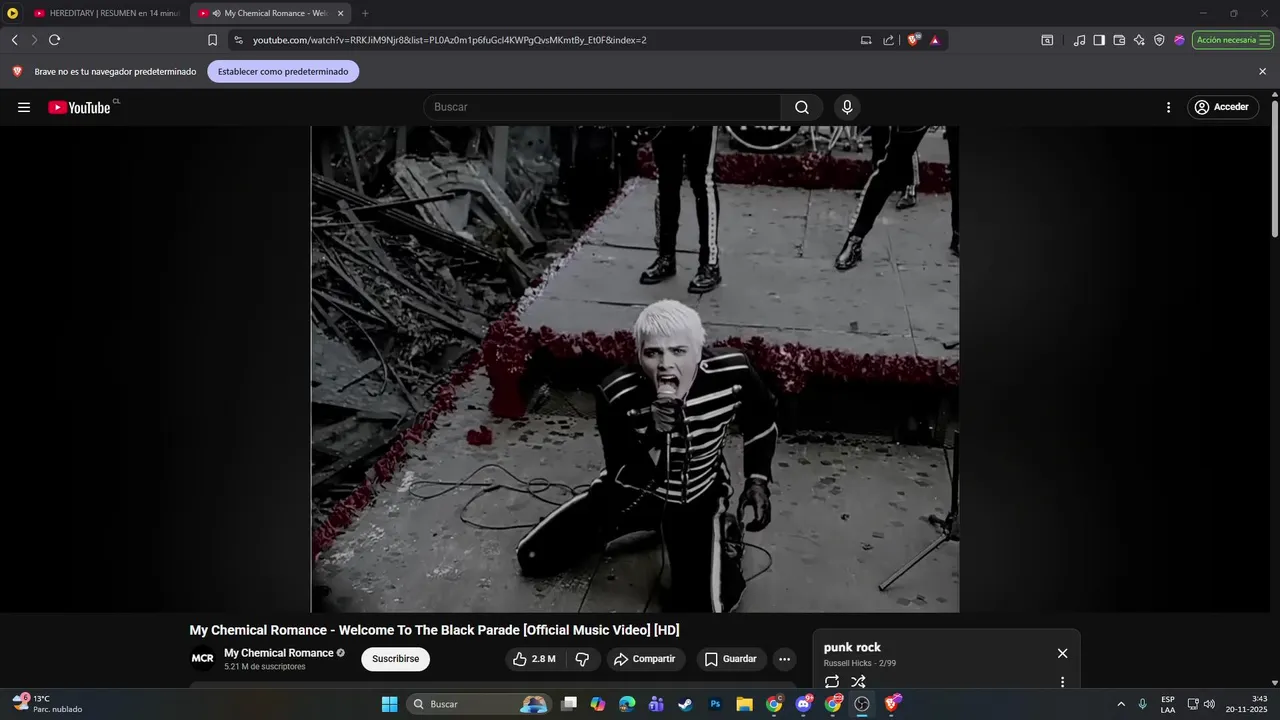Close the My Chemical Romance tab
The image size is (1280, 720).
pyautogui.click(x=340, y=13)
